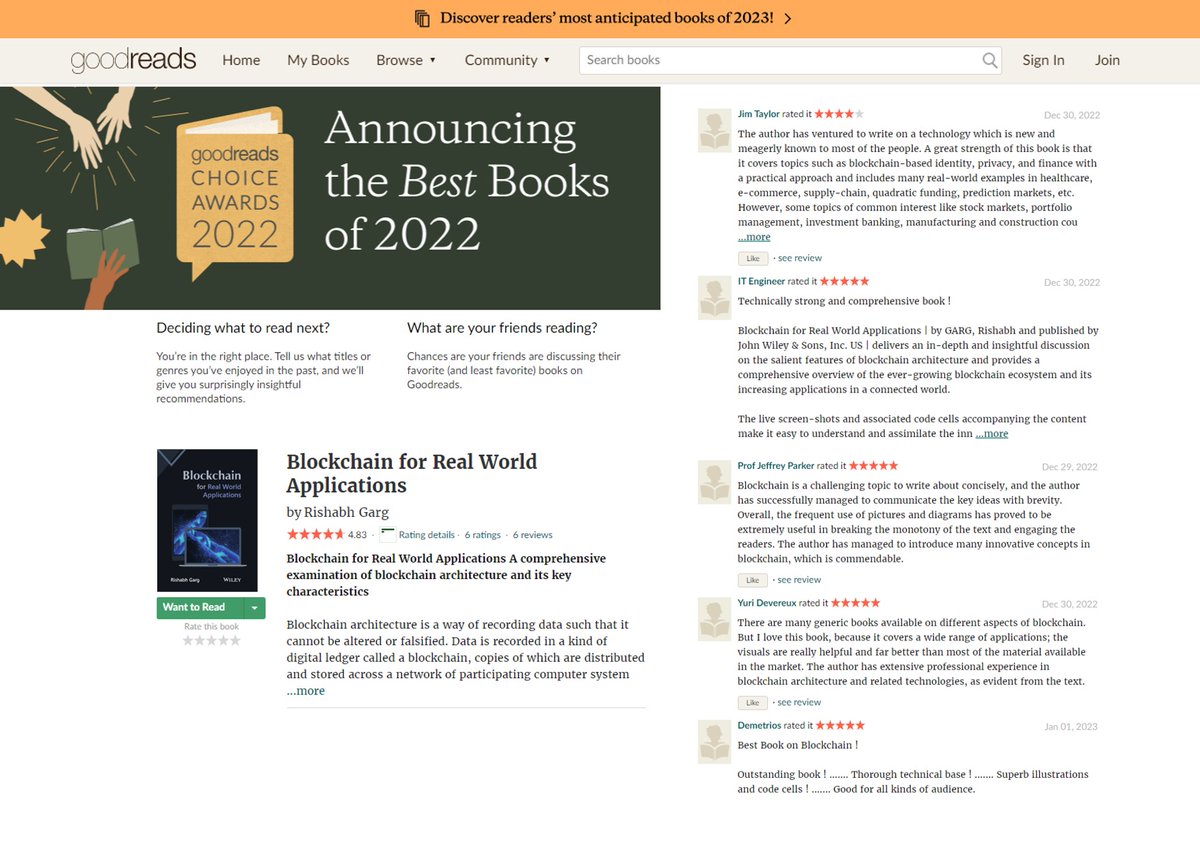Expand the Community menu
1200x847 pixels.
pos(508,60)
